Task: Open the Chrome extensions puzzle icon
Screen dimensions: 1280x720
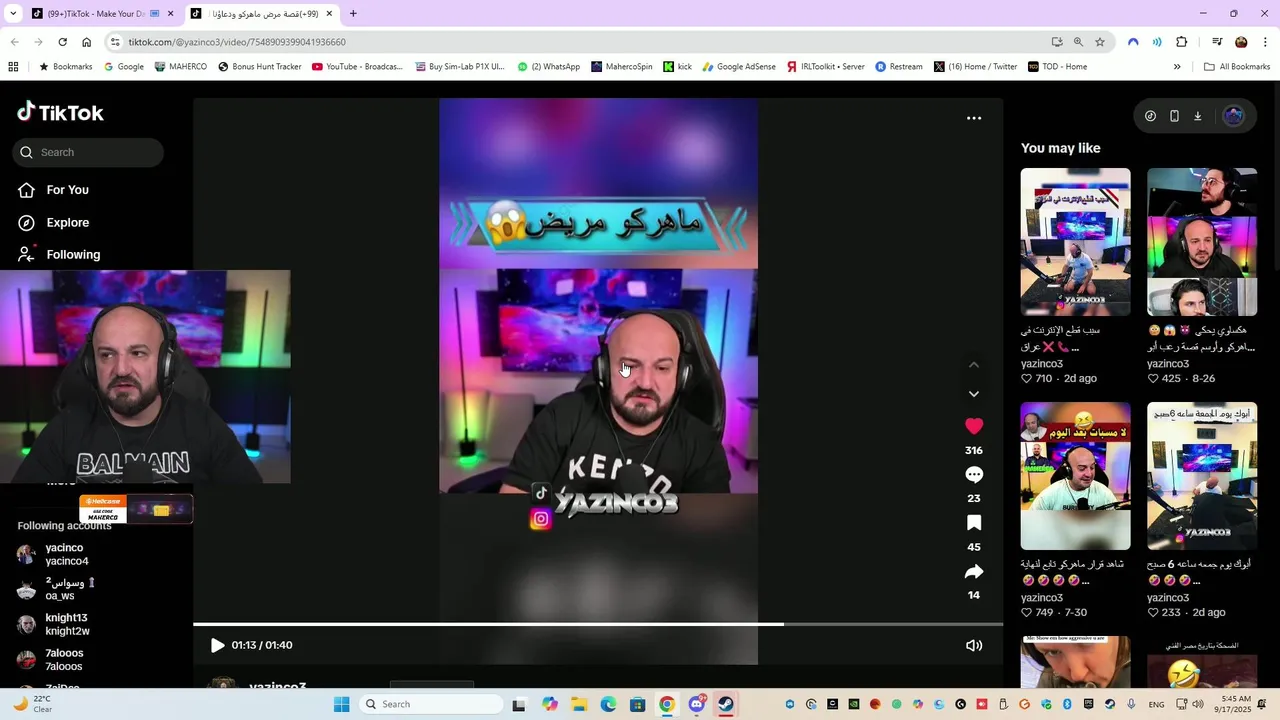Action: (1182, 42)
